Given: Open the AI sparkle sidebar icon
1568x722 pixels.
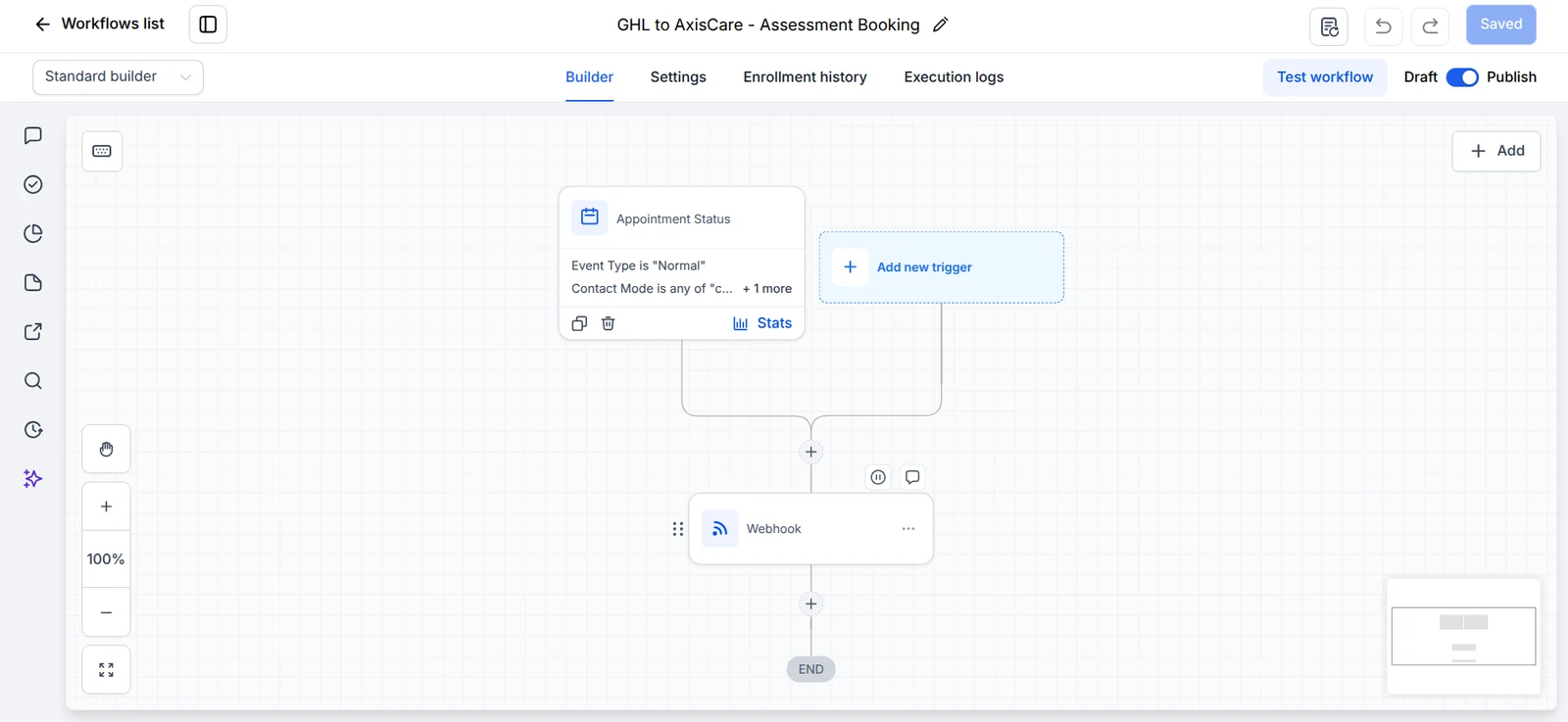Looking at the screenshot, I should 33,478.
